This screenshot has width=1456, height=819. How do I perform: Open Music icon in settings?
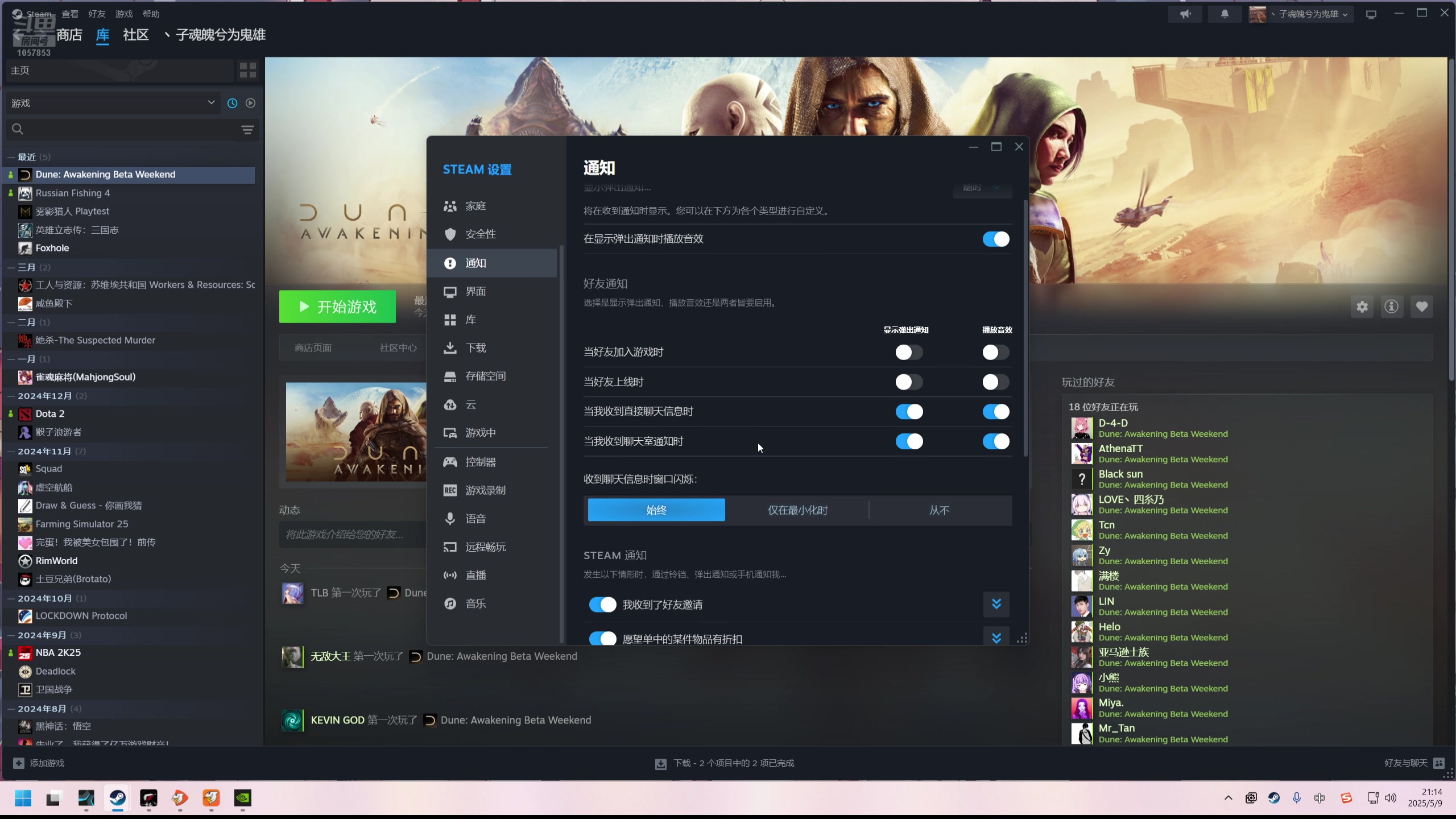[450, 604]
